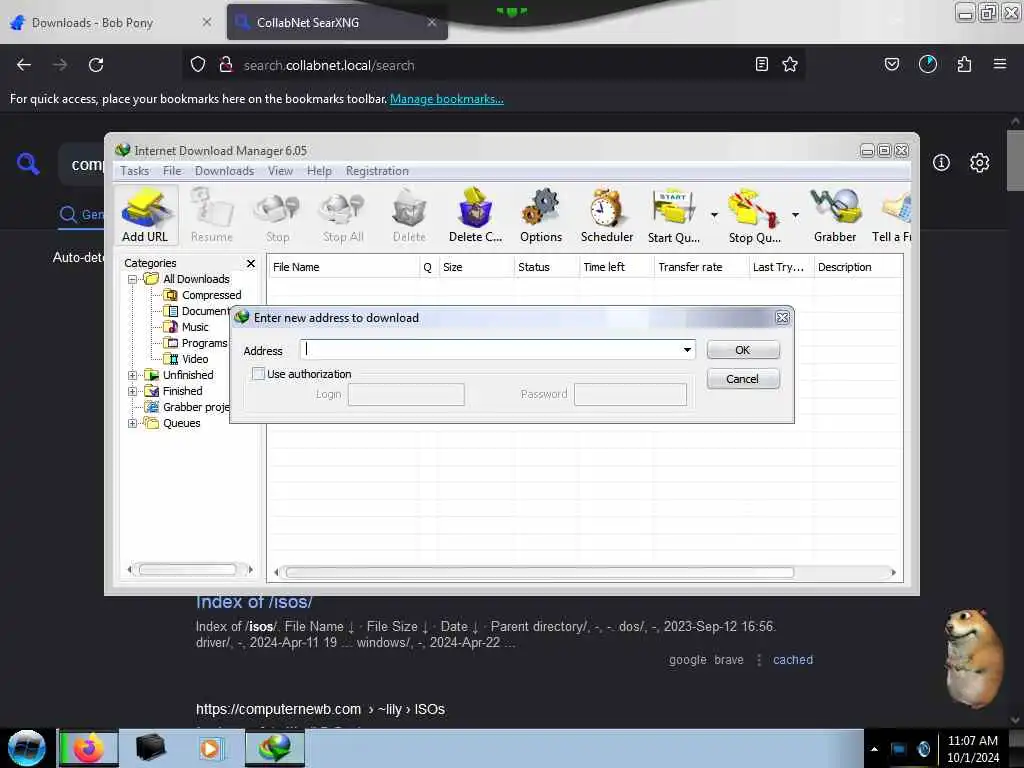Click the Stop Queue toolbar icon
Image resolution: width=1024 pixels, height=768 pixels.
(x=754, y=215)
